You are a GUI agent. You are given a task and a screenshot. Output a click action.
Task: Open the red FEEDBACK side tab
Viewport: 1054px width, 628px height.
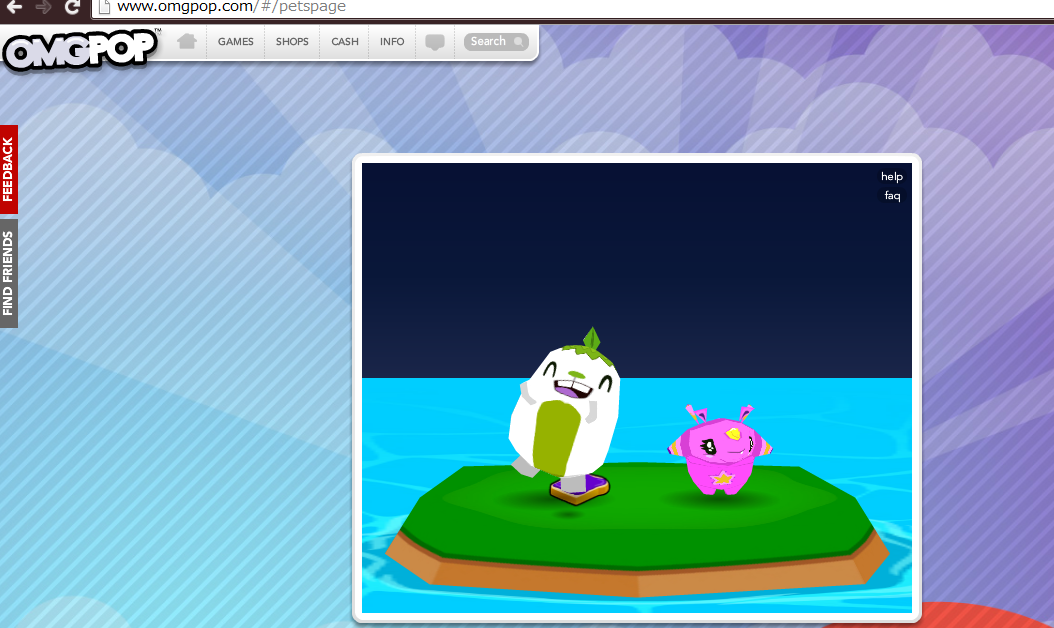[x=9, y=169]
